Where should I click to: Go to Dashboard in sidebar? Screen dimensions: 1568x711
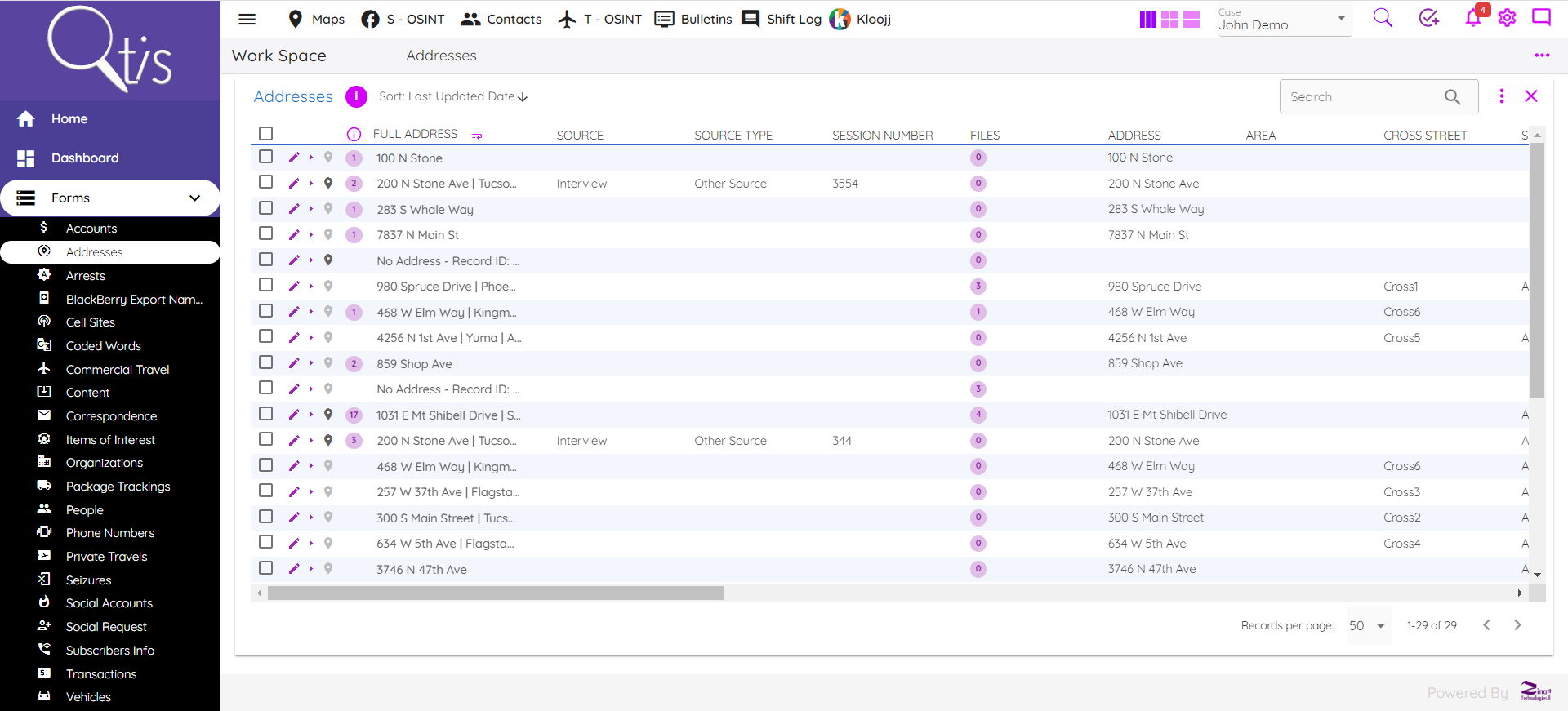coord(85,158)
